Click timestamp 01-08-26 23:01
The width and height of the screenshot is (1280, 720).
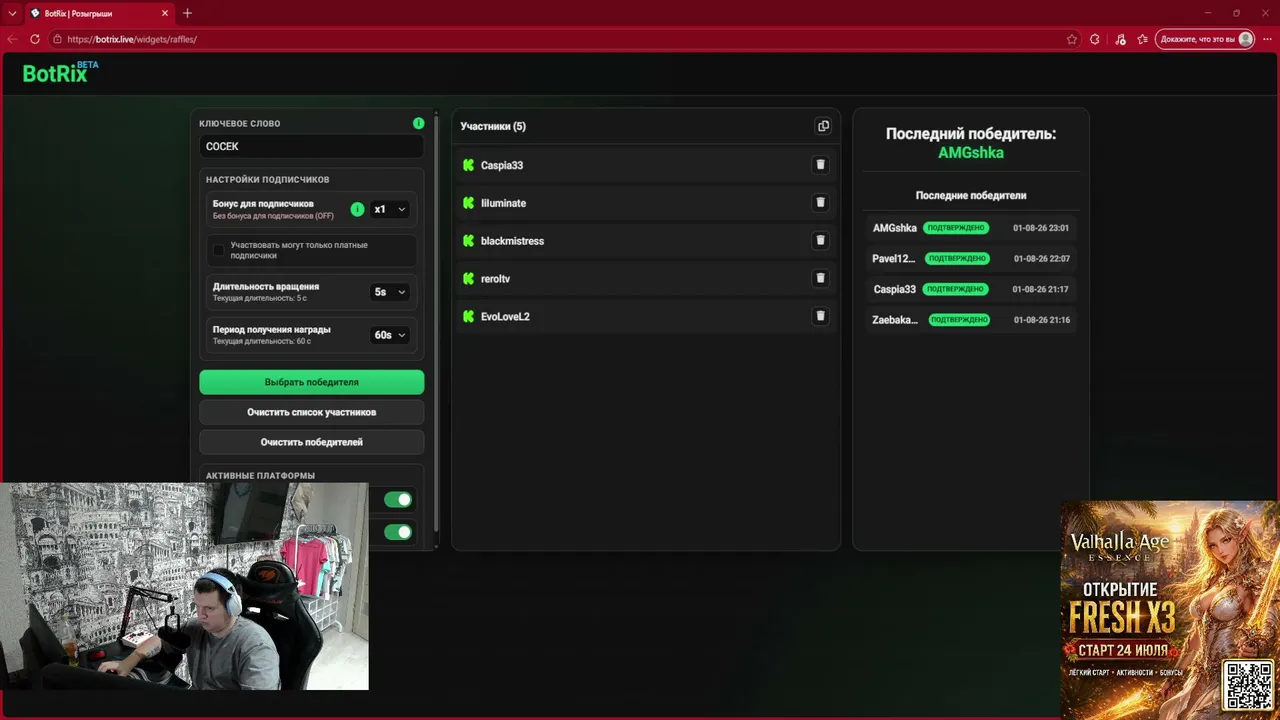point(1041,228)
